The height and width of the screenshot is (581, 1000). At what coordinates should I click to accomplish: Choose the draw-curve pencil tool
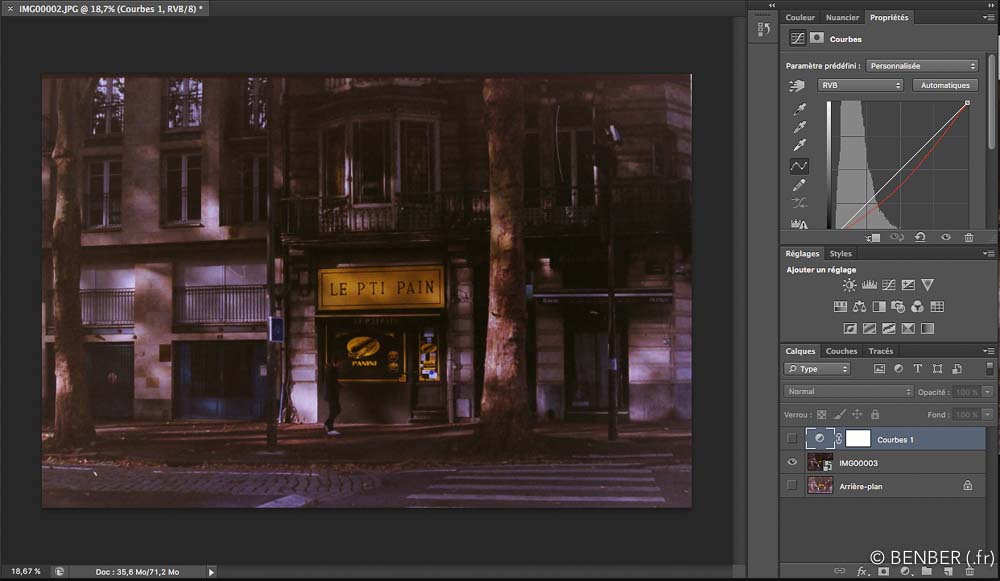[x=799, y=185]
